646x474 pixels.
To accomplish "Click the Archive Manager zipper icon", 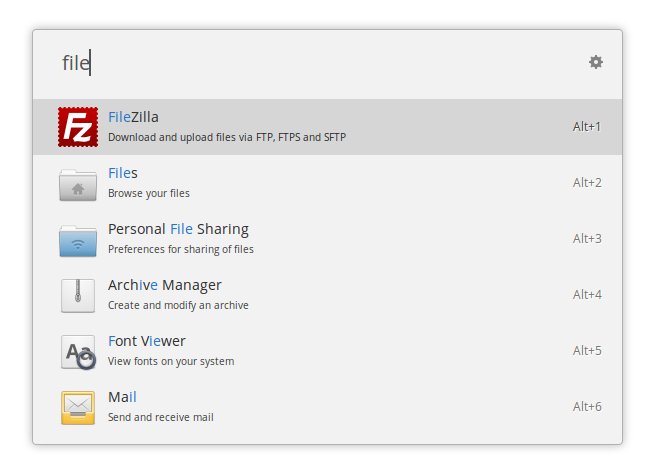I will click(78, 295).
